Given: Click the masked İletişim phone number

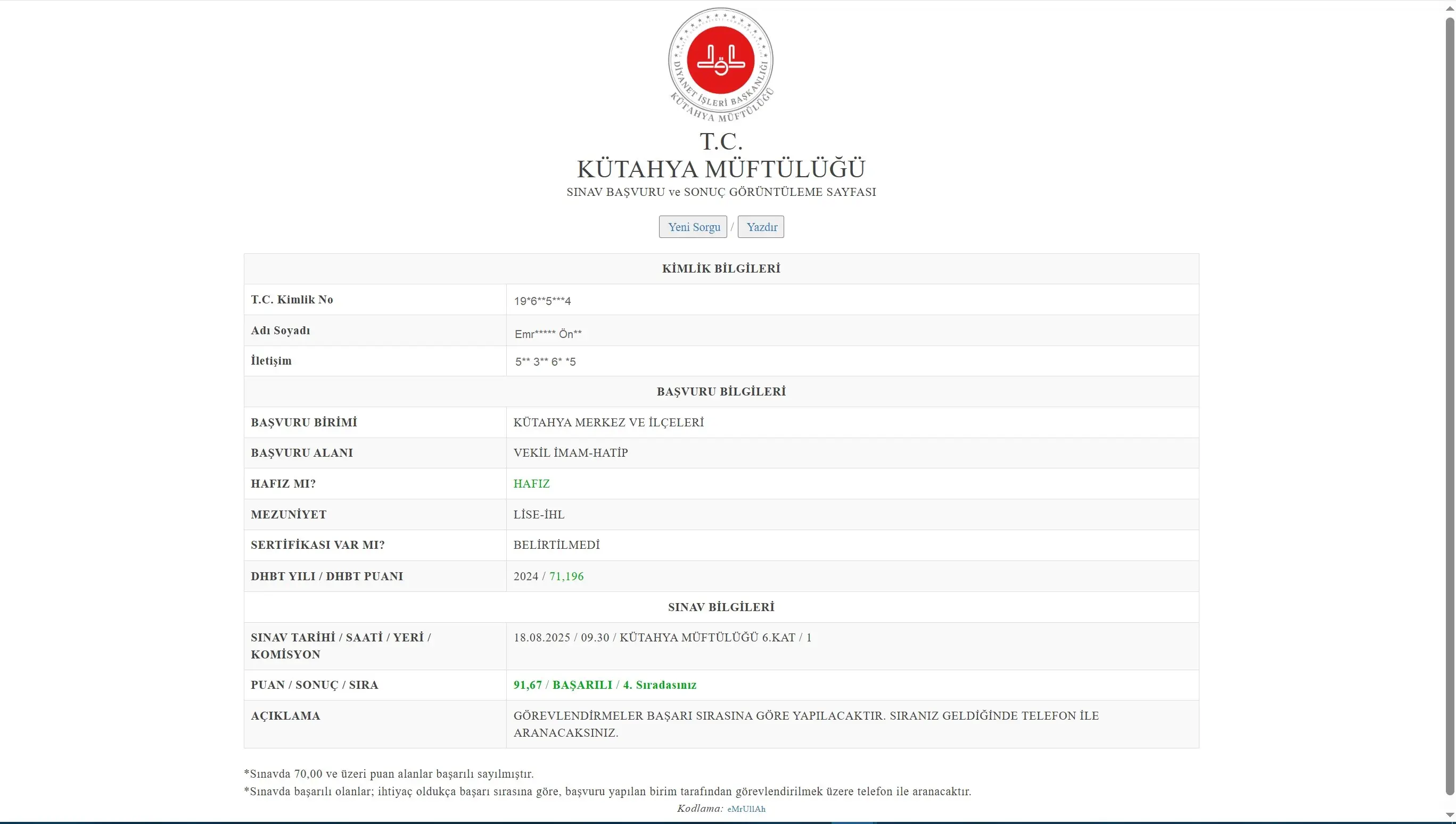Looking at the screenshot, I should (x=545, y=361).
